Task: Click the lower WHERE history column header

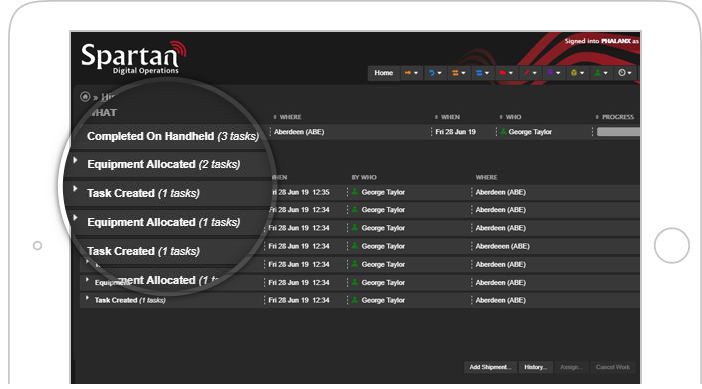Action: (x=487, y=177)
